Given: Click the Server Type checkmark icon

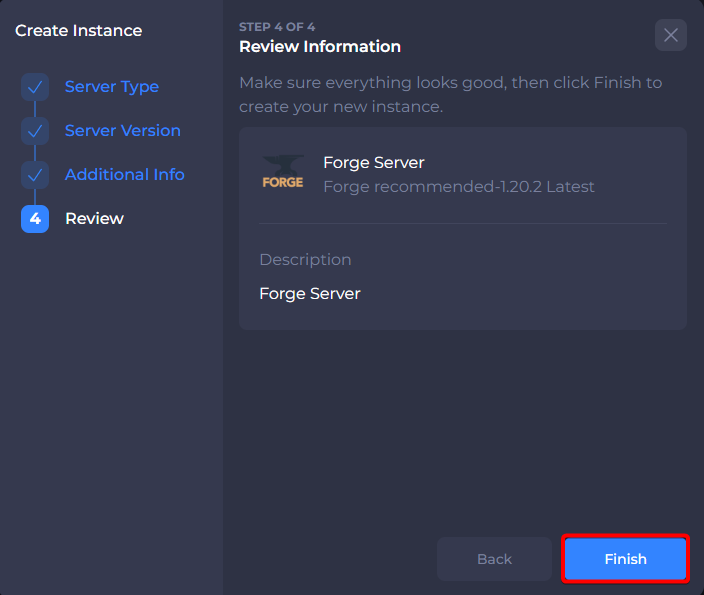Looking at the screenshot, I should pyautogui.click(x=35, y=87).
